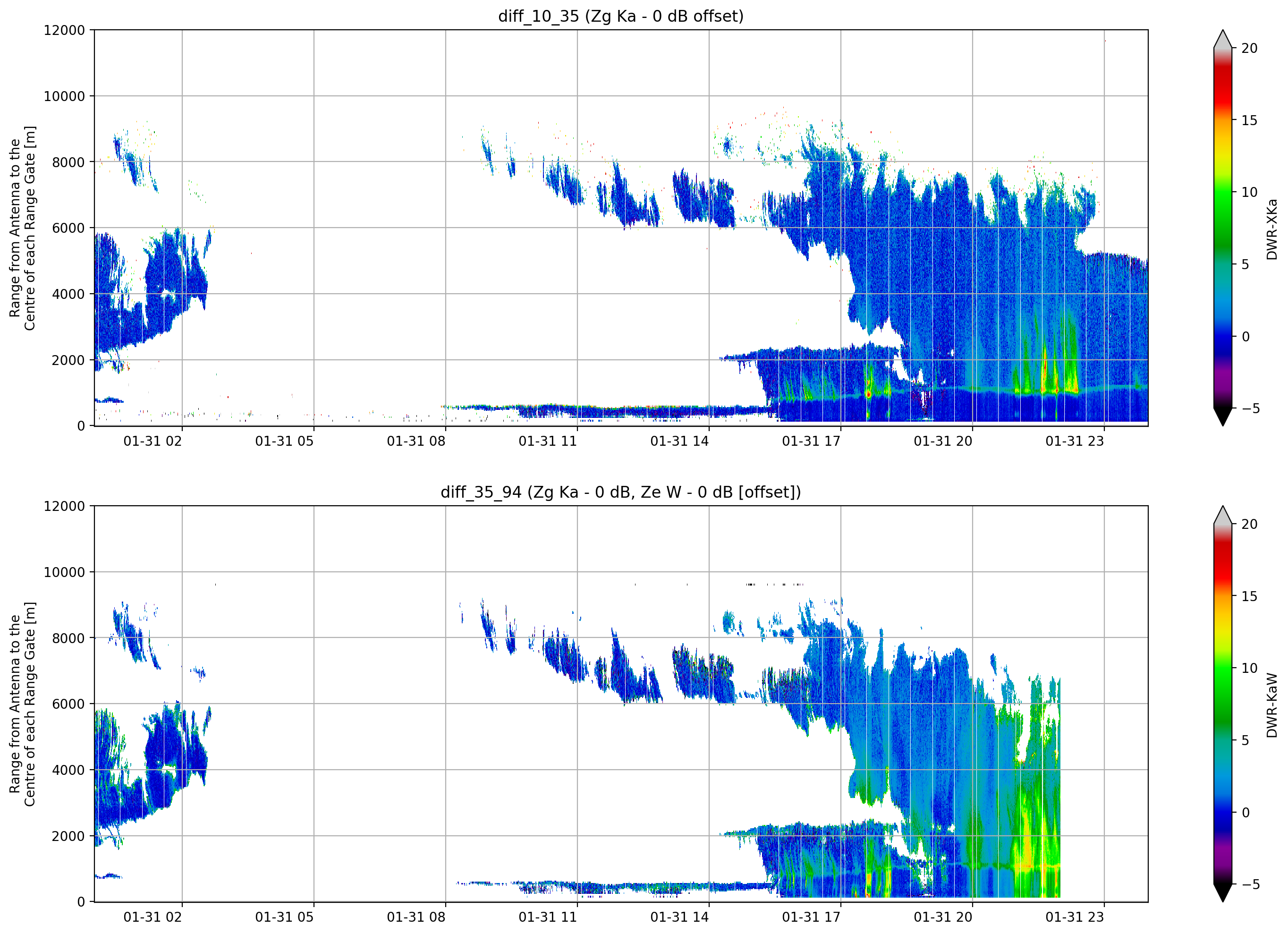
Task: Click the 12000 y-tick on the diff_35_94 plot
Action: tap(64, 506)
